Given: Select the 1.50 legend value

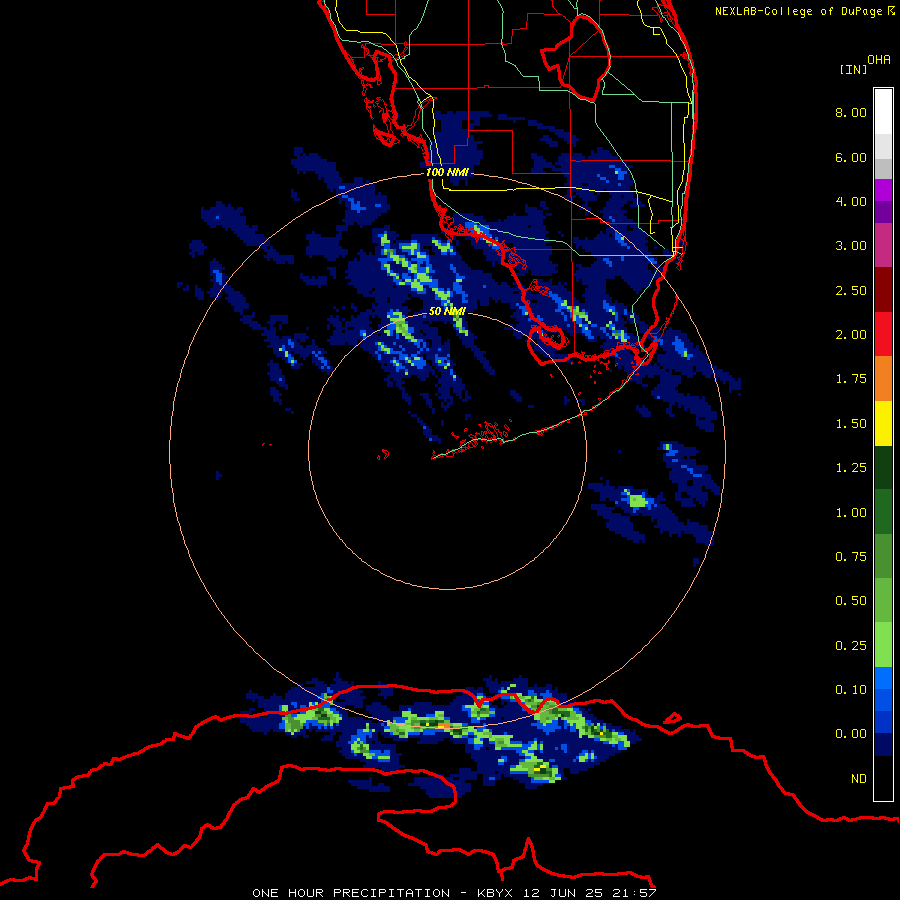Looking at the screenshot, I should (851, 424).
